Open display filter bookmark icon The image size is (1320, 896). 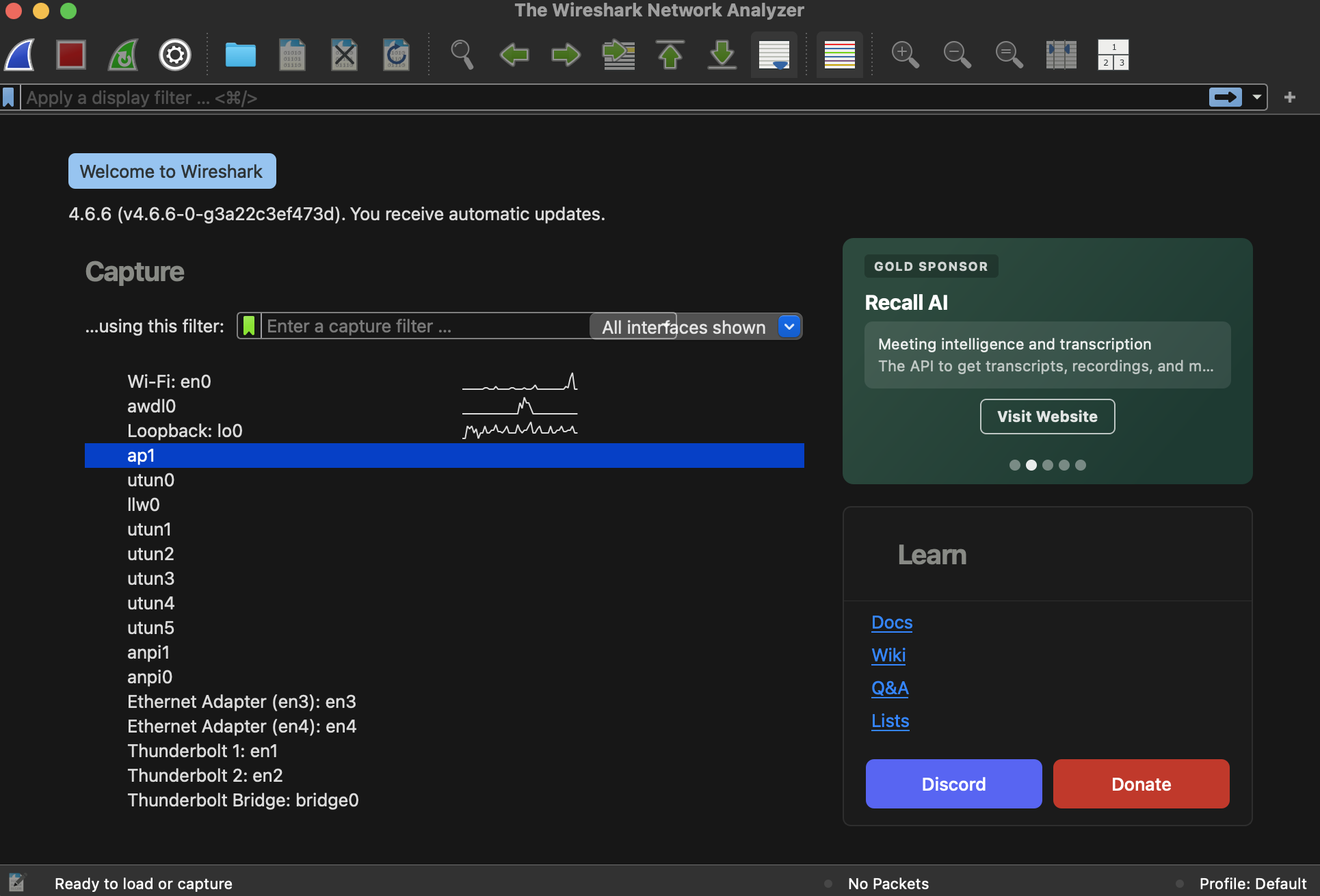9,97
